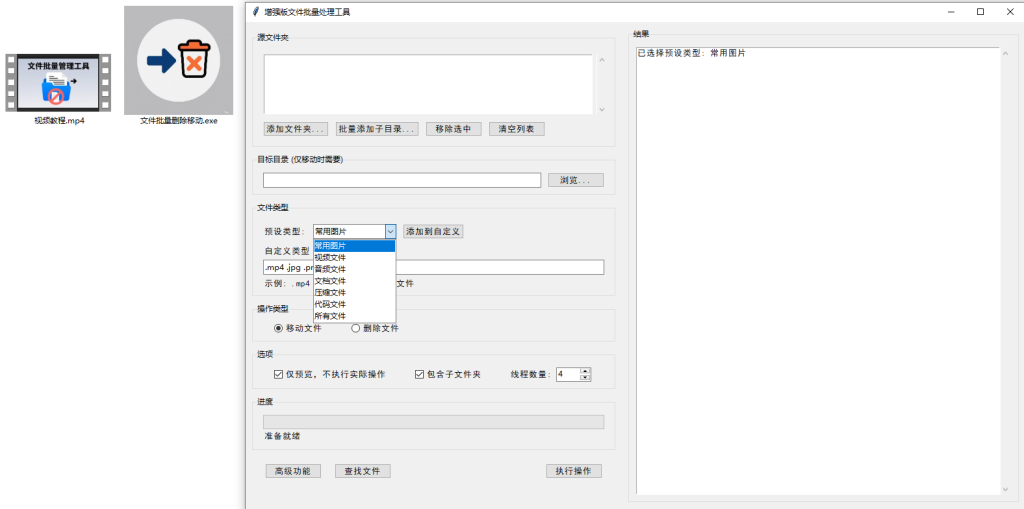Click 浏览... to choose target directory
The image size is (1024, 509).
pos(576,180)
